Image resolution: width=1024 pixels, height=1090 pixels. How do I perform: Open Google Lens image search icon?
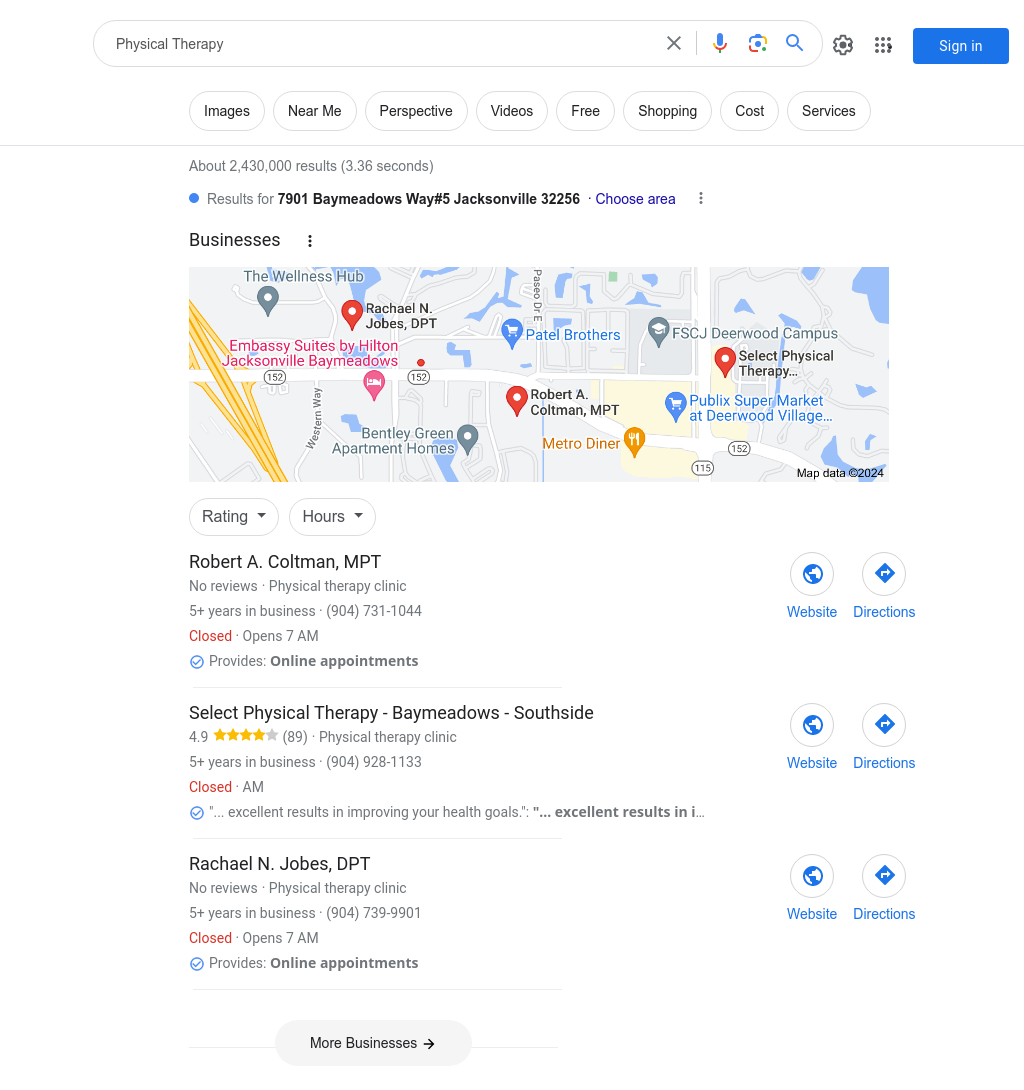point(757,44)
